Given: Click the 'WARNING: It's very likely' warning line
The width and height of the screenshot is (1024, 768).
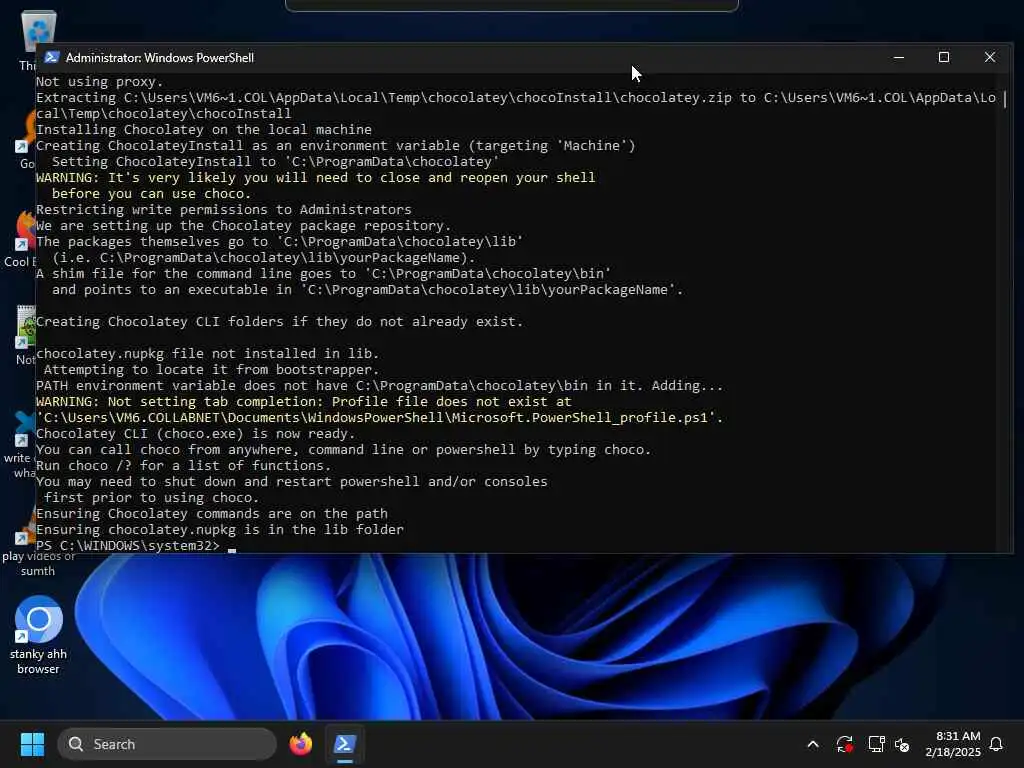Looking at the screenshot, I should pos(315,178).
